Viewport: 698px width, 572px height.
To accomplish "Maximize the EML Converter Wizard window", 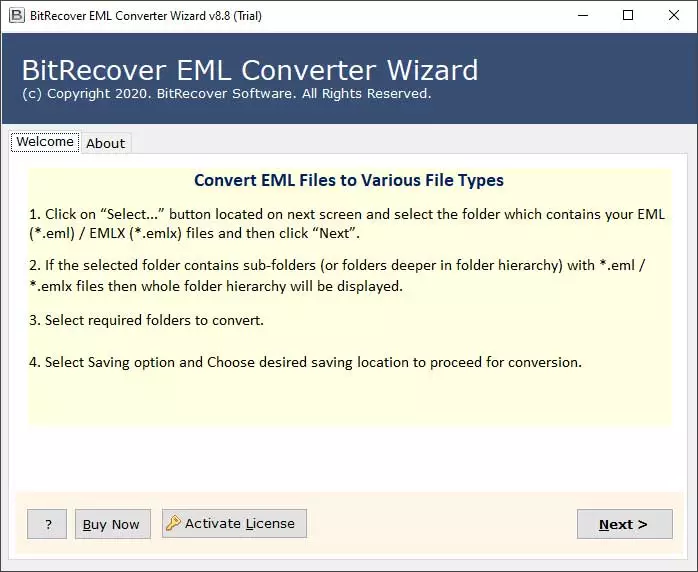I will (628, 15).
